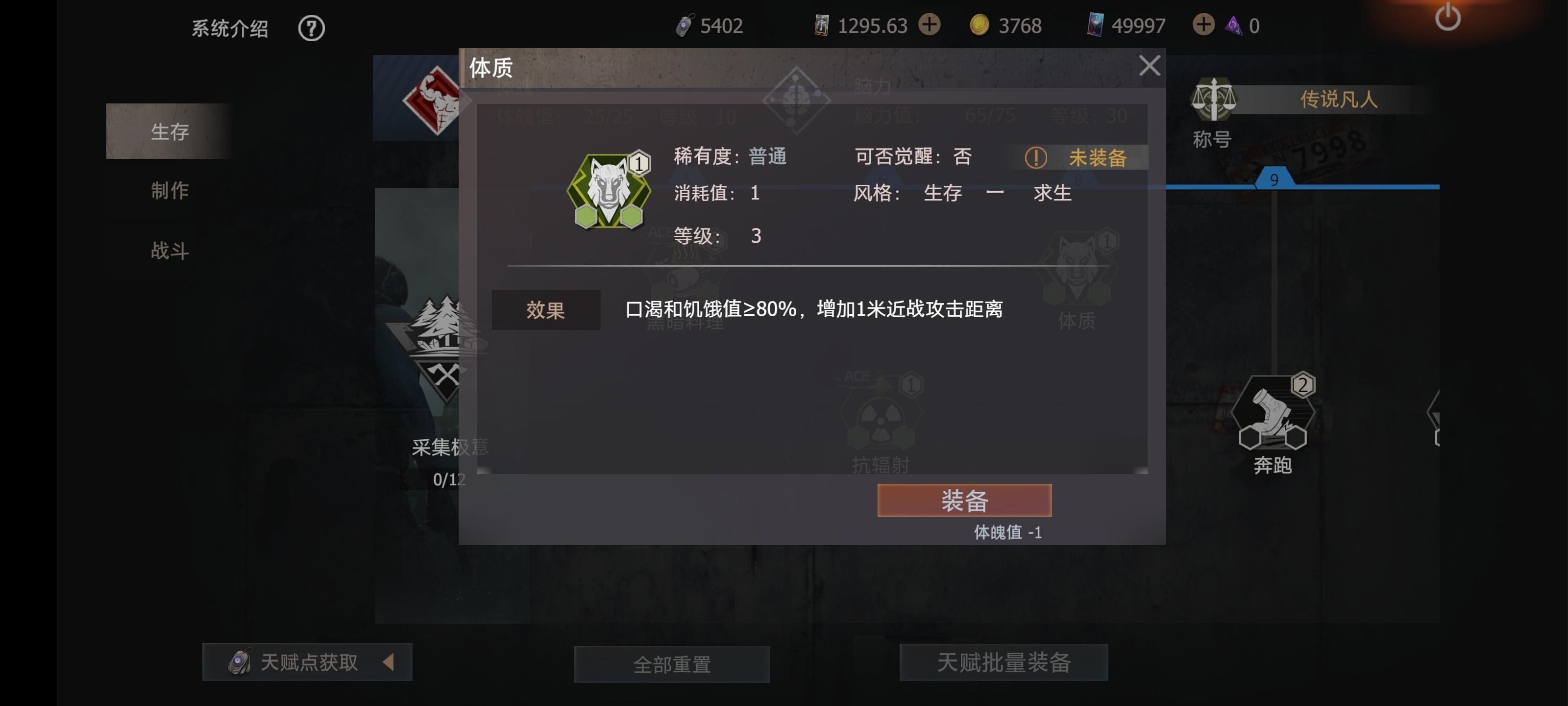Open the system introduction help question icon
Image resolution: width=1568 pixels, height=706 pixels.
[x=311, y=28]
